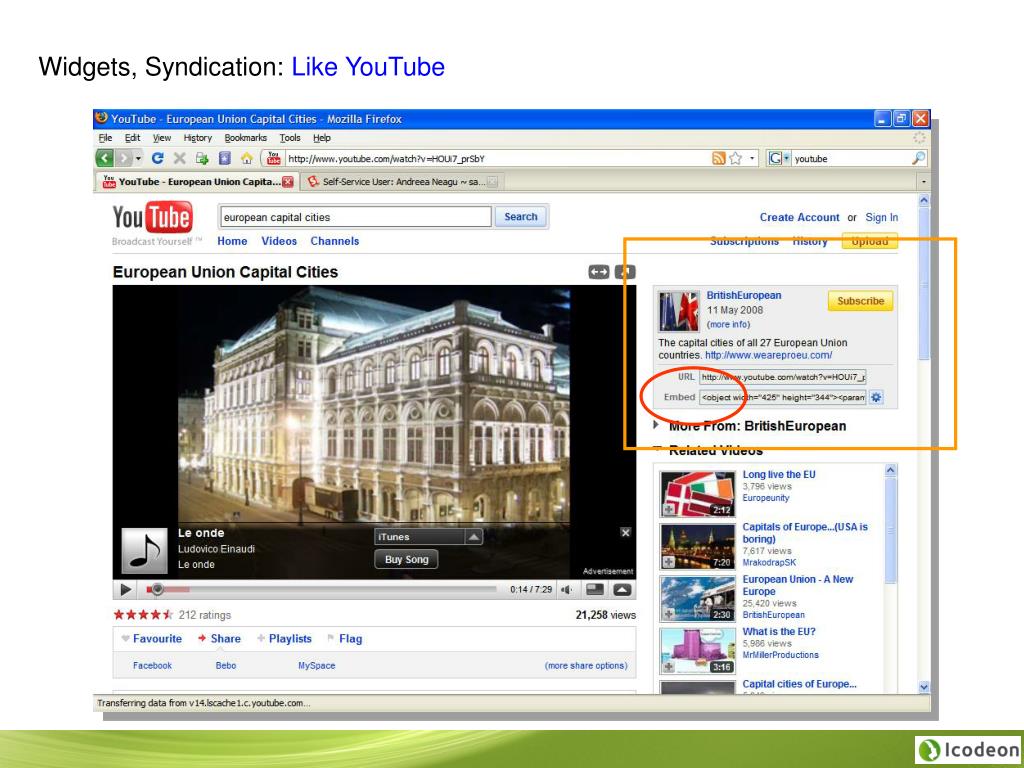Switch player size with the small-screen icon
This screenshot has width=1024, height=768.
pos(595,590)
